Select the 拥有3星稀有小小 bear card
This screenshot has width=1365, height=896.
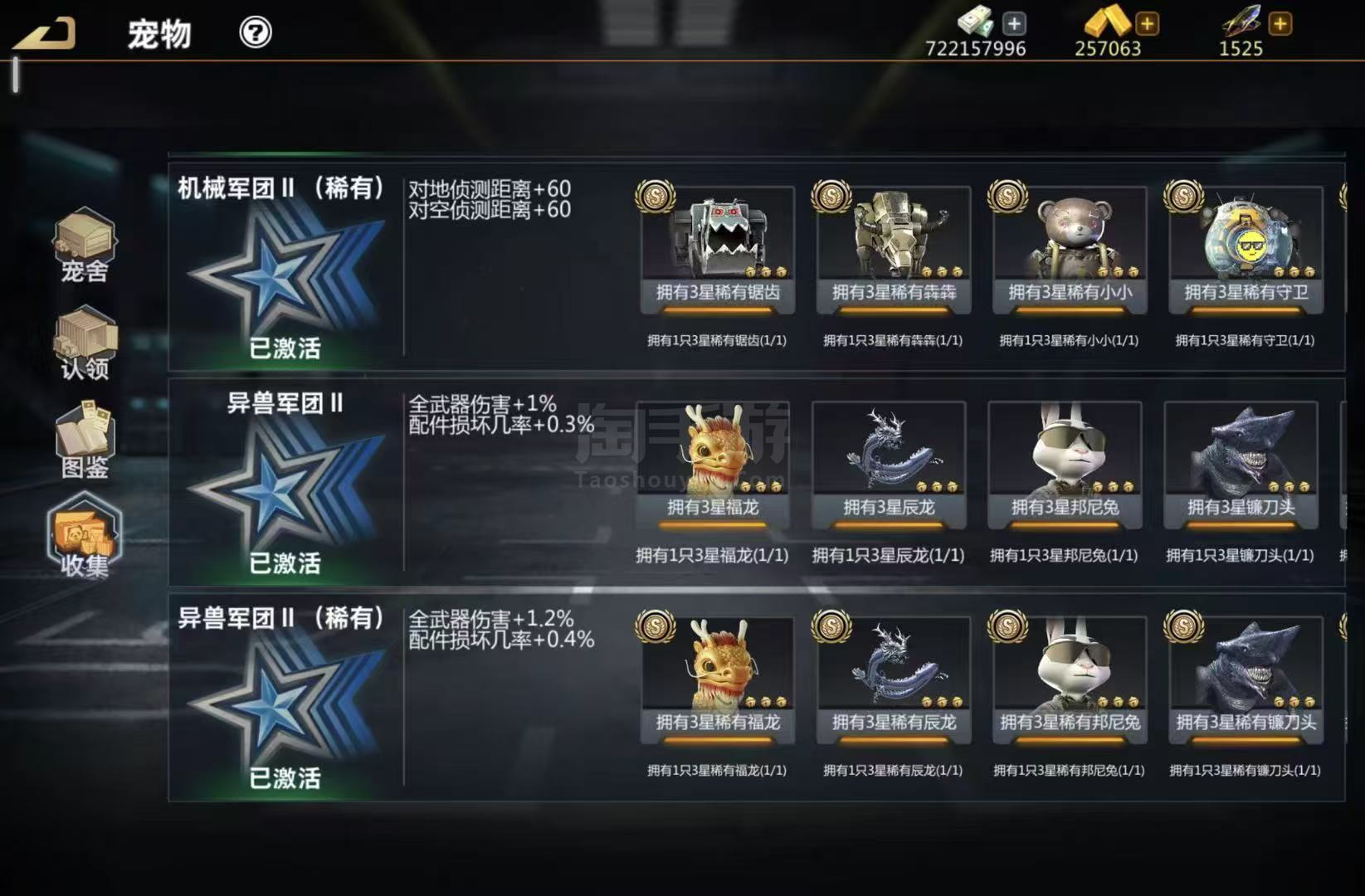[x=1070, y=250]
